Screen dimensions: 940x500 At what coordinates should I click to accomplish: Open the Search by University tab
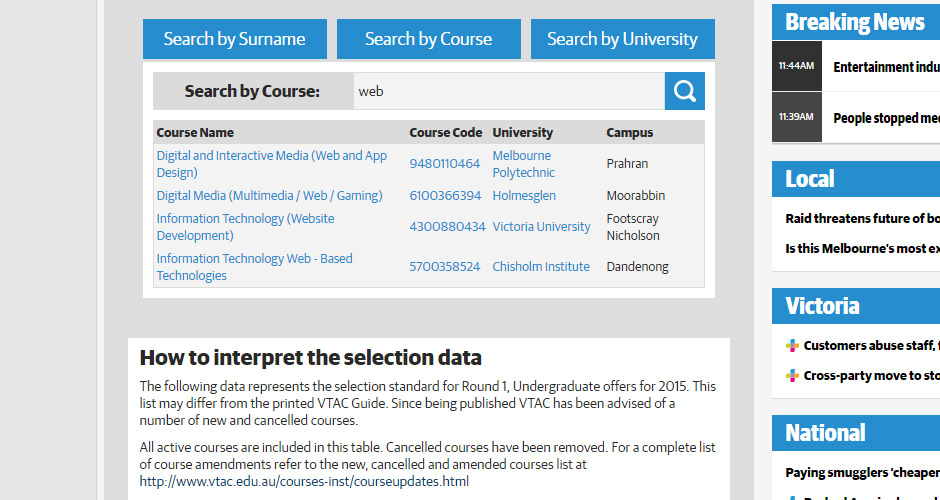pyautogui.click(x=622, y=39)
